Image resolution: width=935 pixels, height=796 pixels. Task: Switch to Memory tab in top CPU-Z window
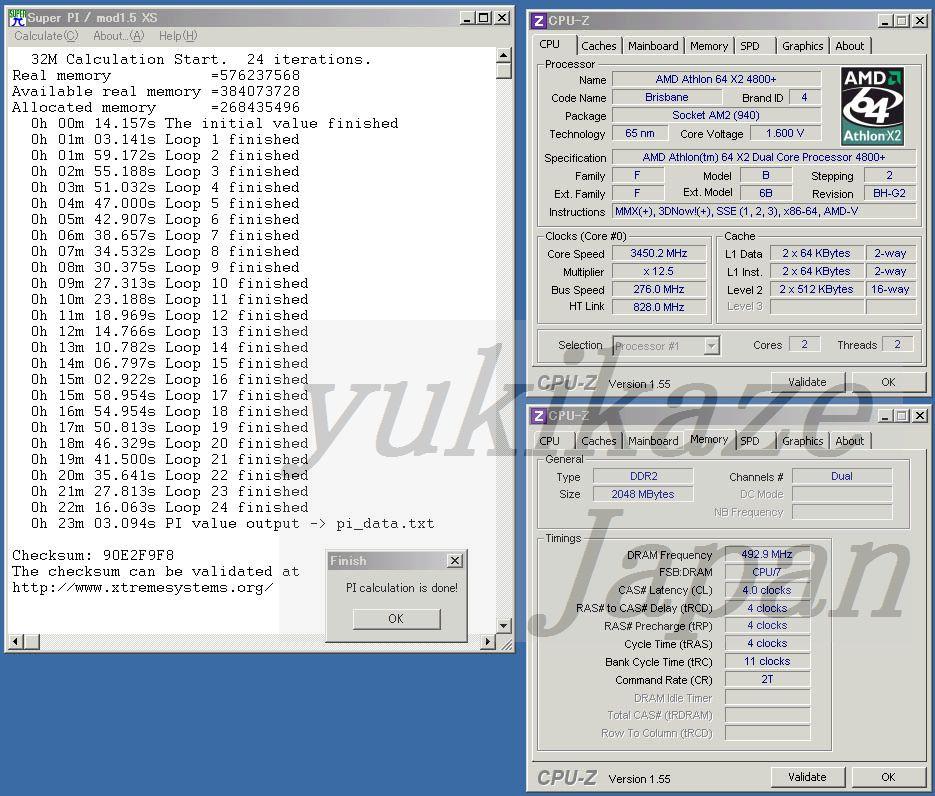(709, 46)
